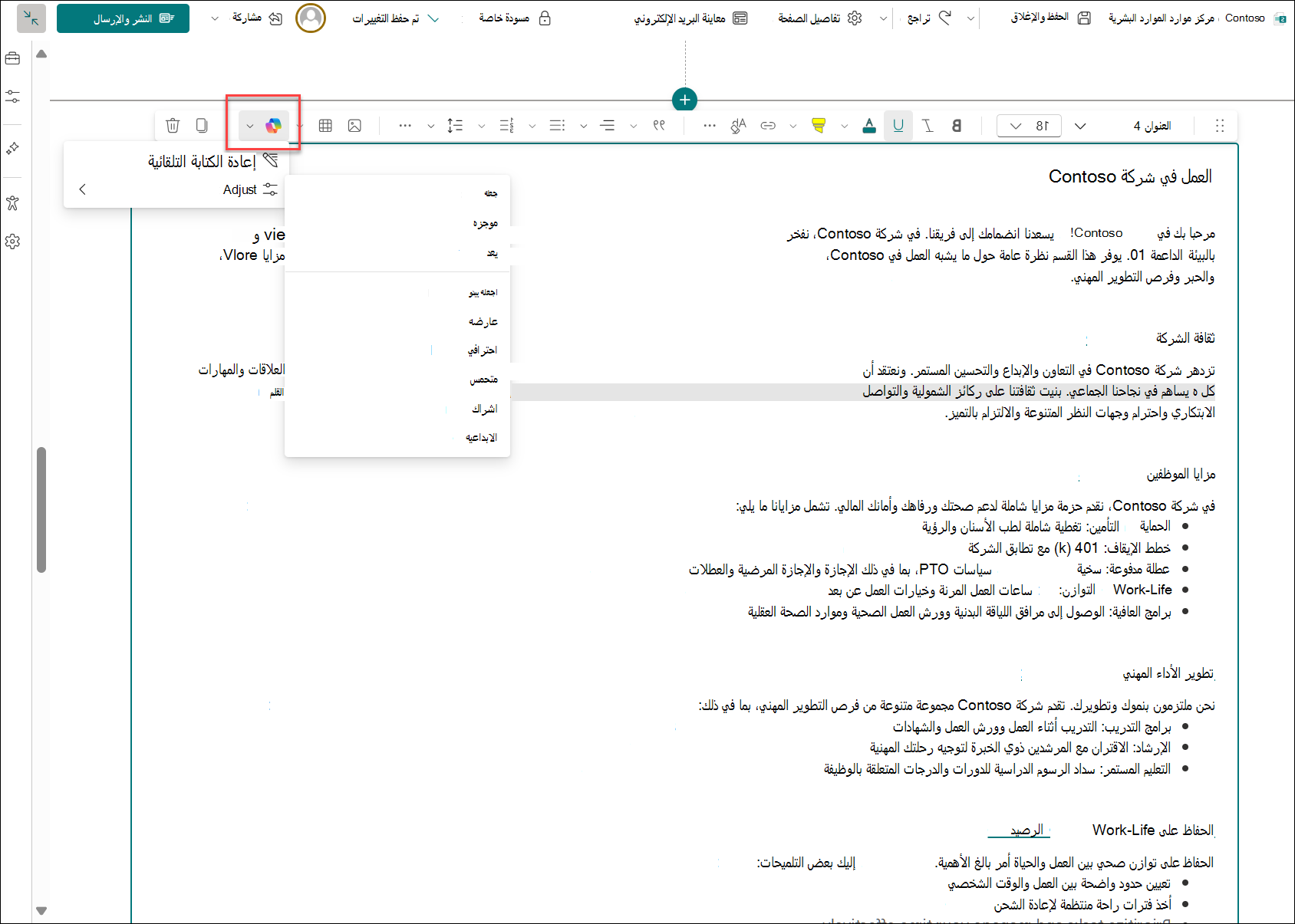Apply the teal font color
Screen dimensions: 1295x924
869,126
